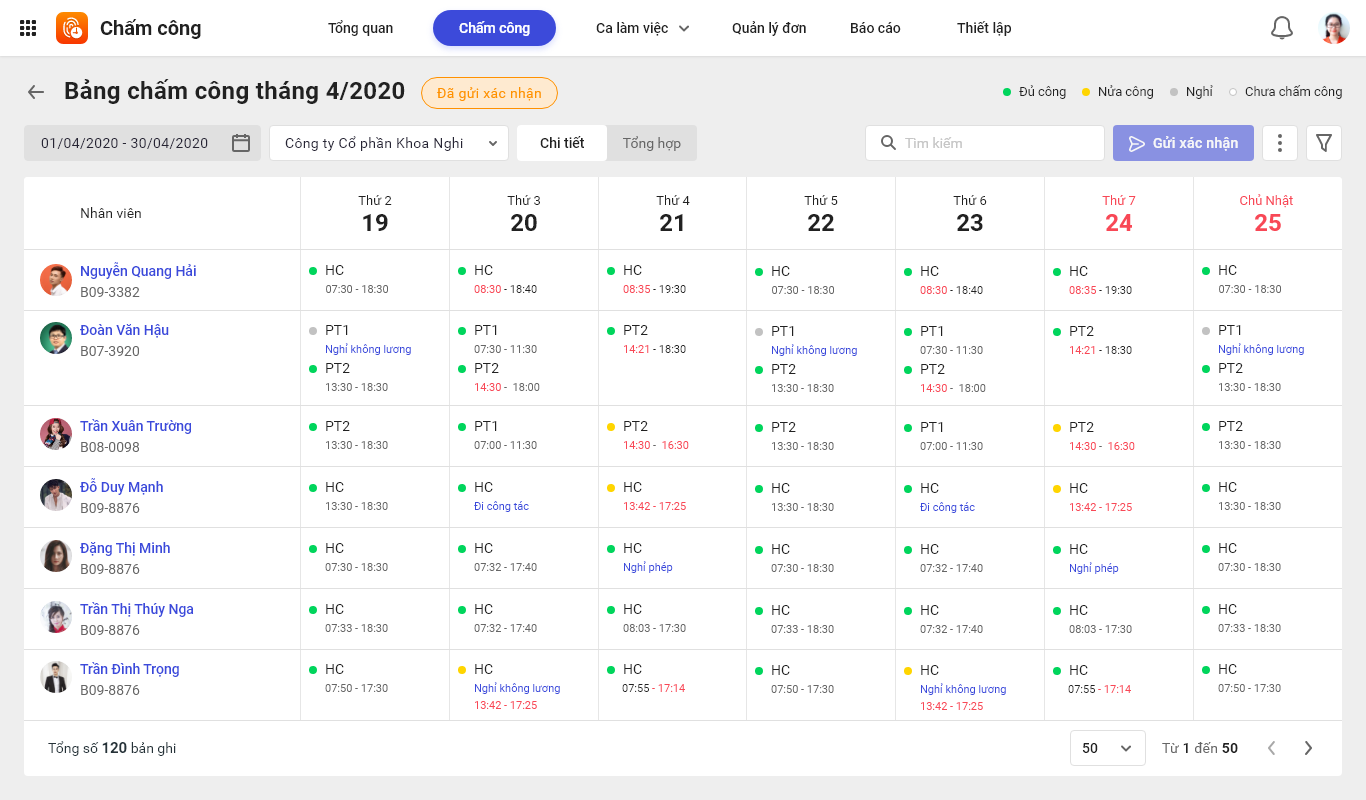This screenshot has height=800, width=1366.
Task: Open the filter funnel icon
Action: 1324,143
